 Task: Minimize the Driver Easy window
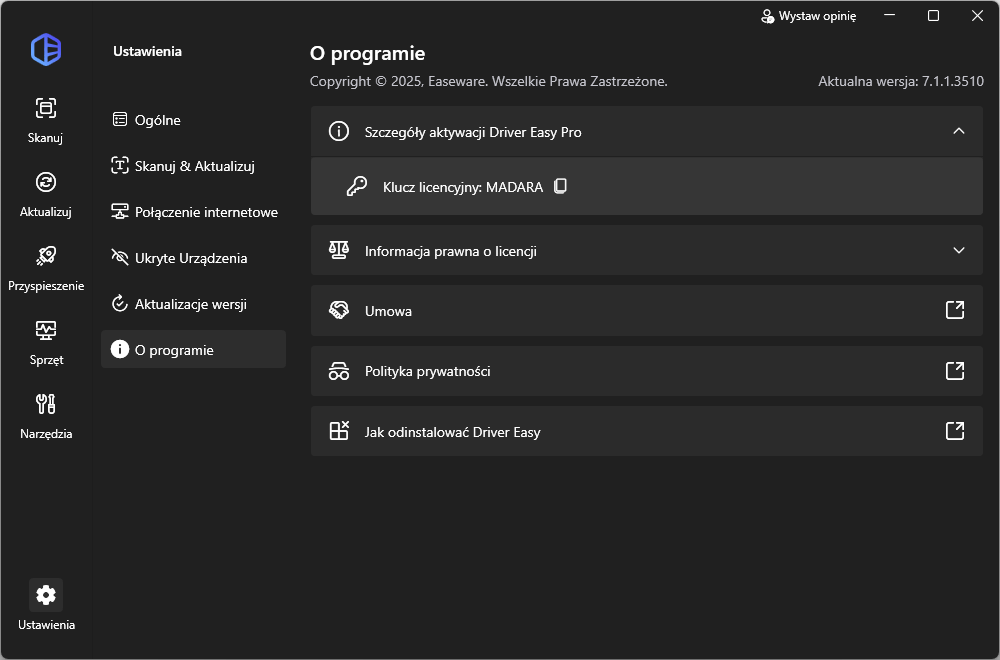pyautogui.click(x=890, y=15)
